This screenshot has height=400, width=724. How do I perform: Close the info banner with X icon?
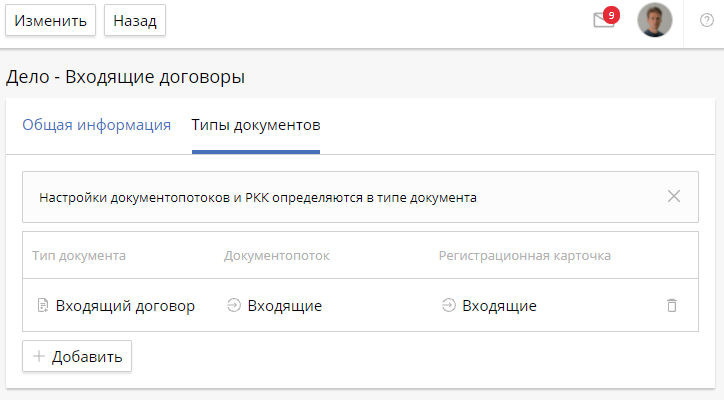pos(674,196)
